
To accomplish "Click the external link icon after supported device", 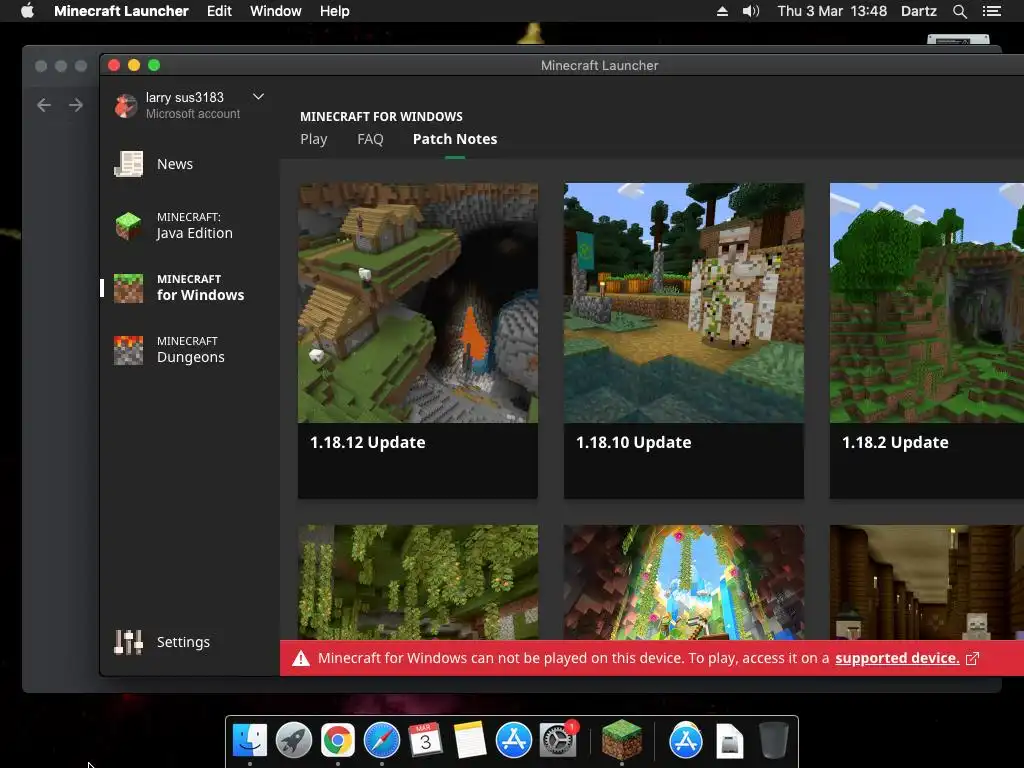I will click(972, 658).
